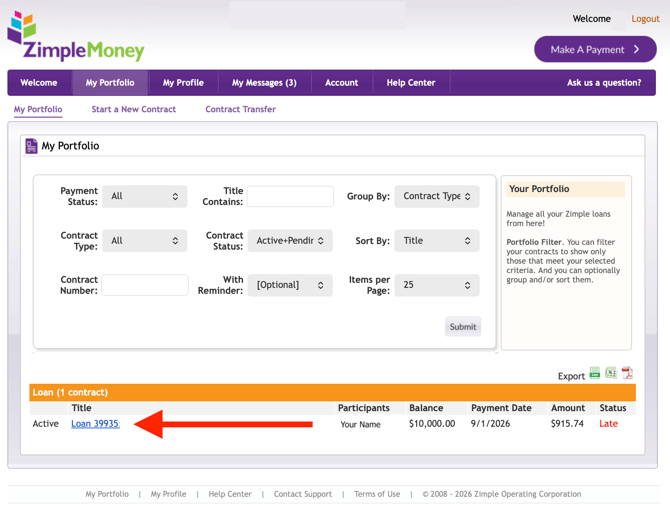The width and height of the screenshot is (670, 514).
Task: Open footer Help Center link
Action: point(230,494)
